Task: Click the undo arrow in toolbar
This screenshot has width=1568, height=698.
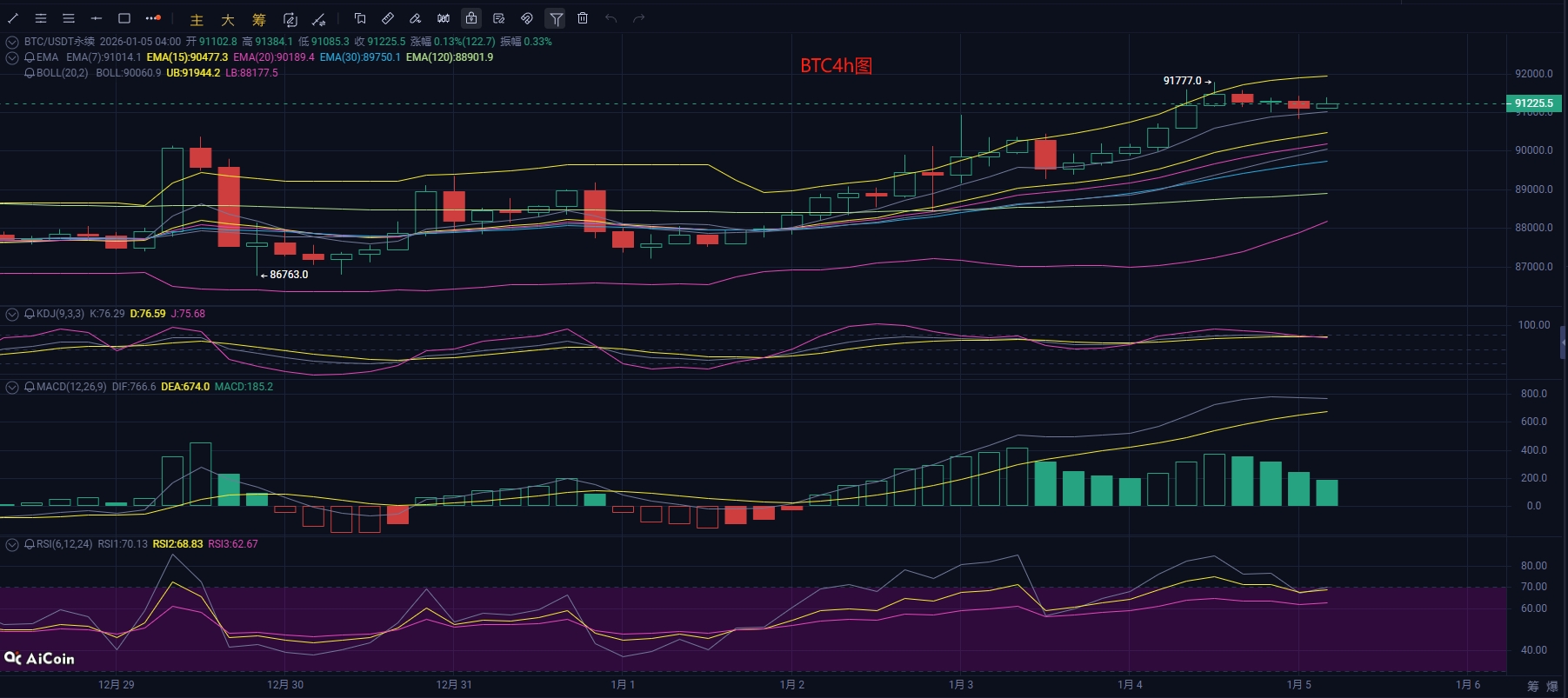Action: pos(611,18)
